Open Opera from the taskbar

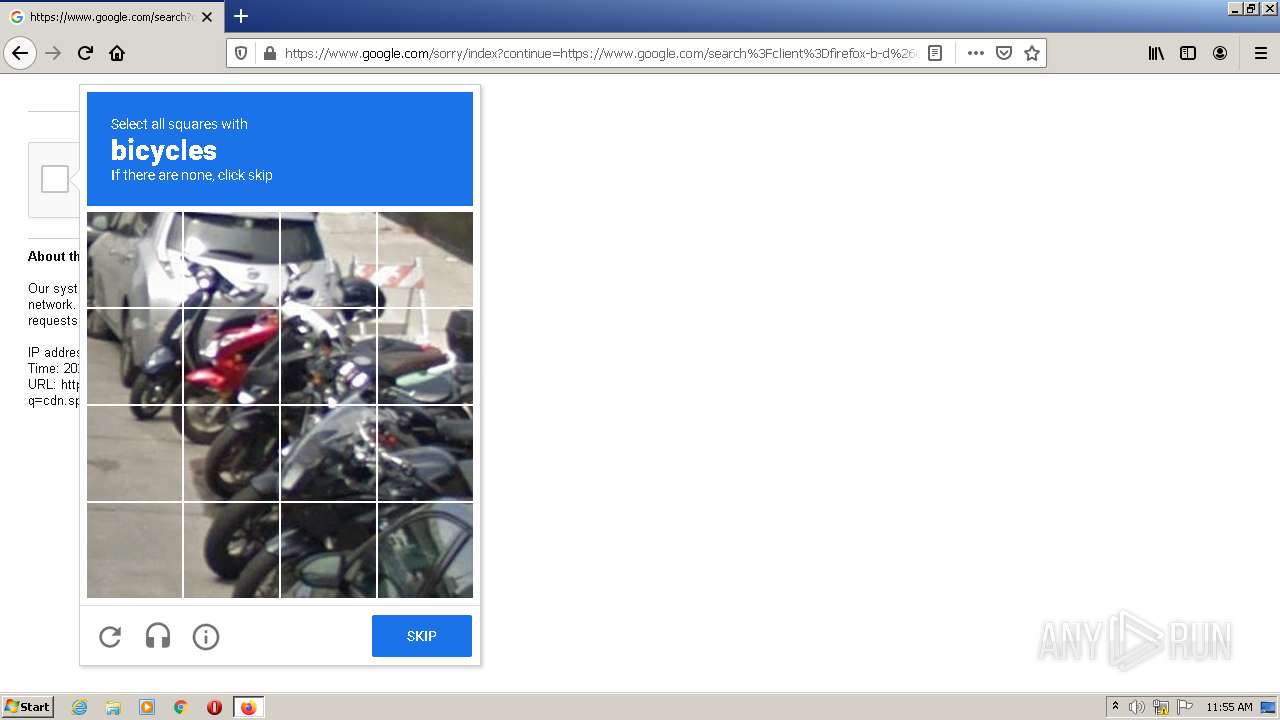coord(214,707)
